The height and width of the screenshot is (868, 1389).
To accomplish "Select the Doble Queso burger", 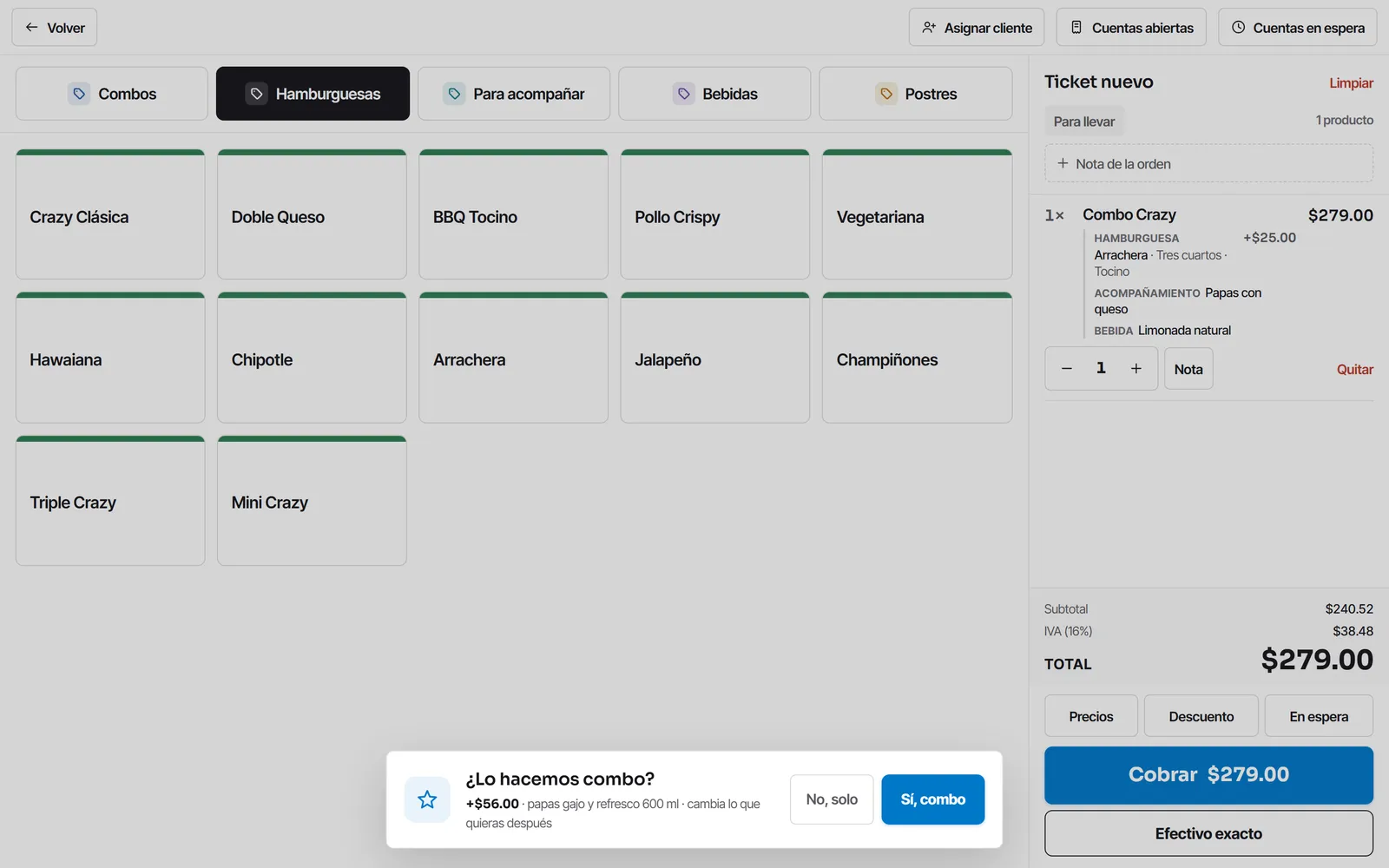I will 312,214.
